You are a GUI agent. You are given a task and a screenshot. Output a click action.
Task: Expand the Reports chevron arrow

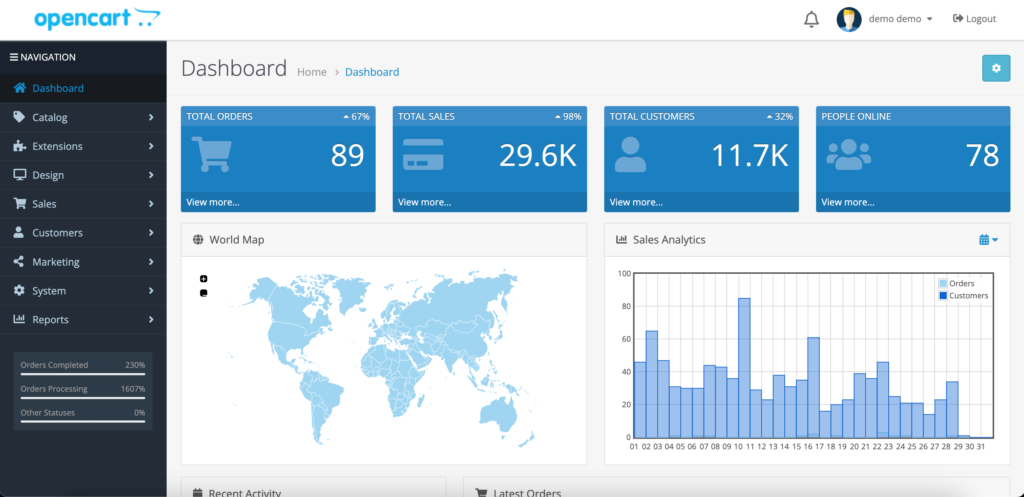click(151, 319)
